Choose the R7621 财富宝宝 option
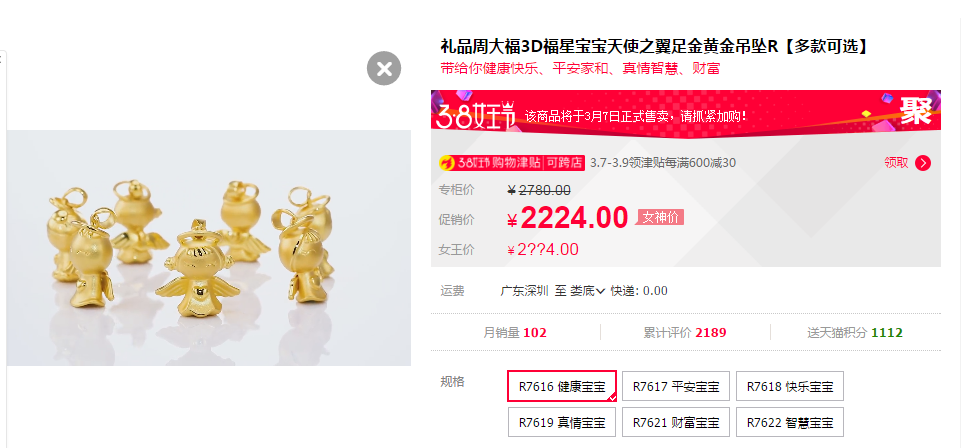 pos(676,422)
